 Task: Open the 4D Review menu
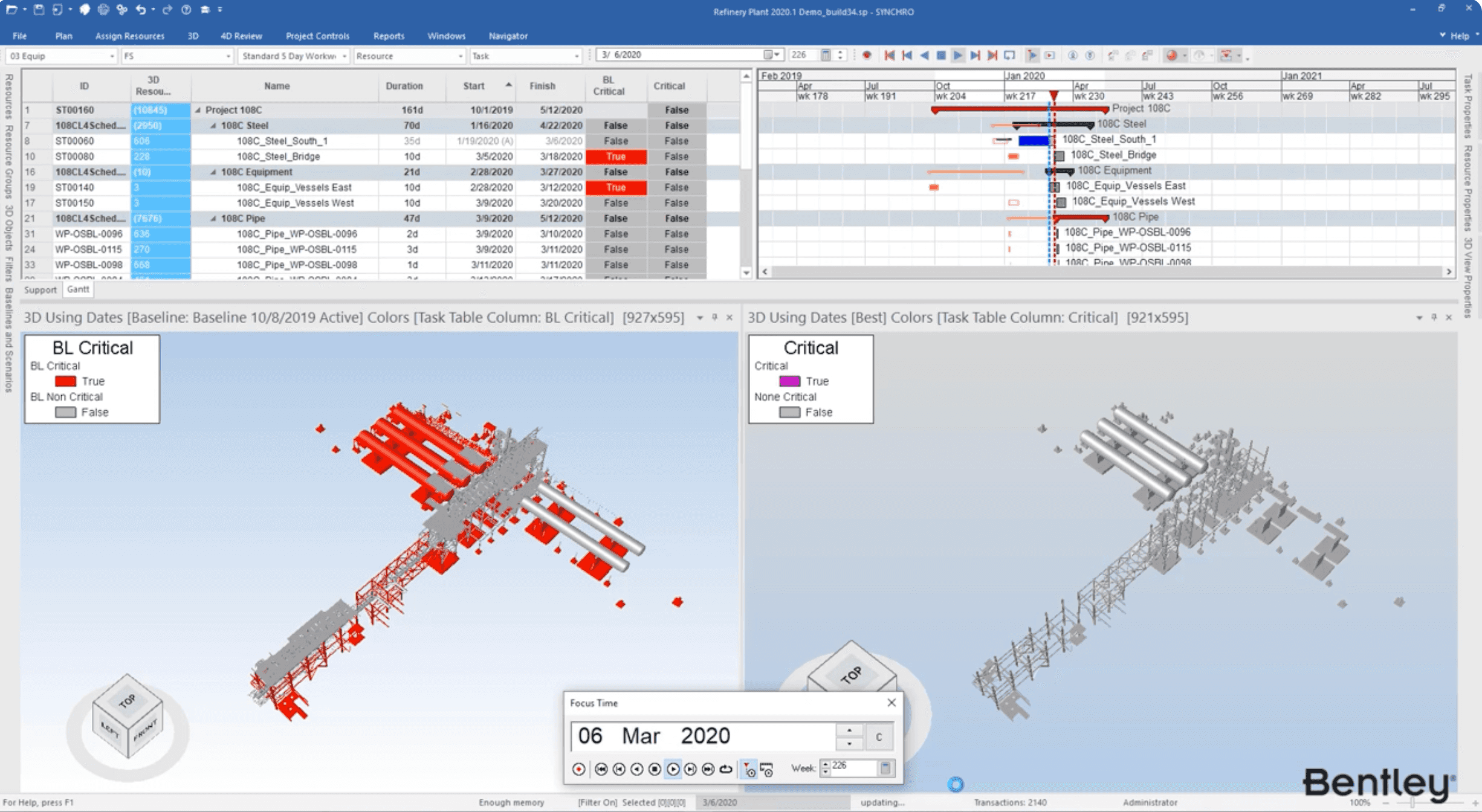point(241,36)
